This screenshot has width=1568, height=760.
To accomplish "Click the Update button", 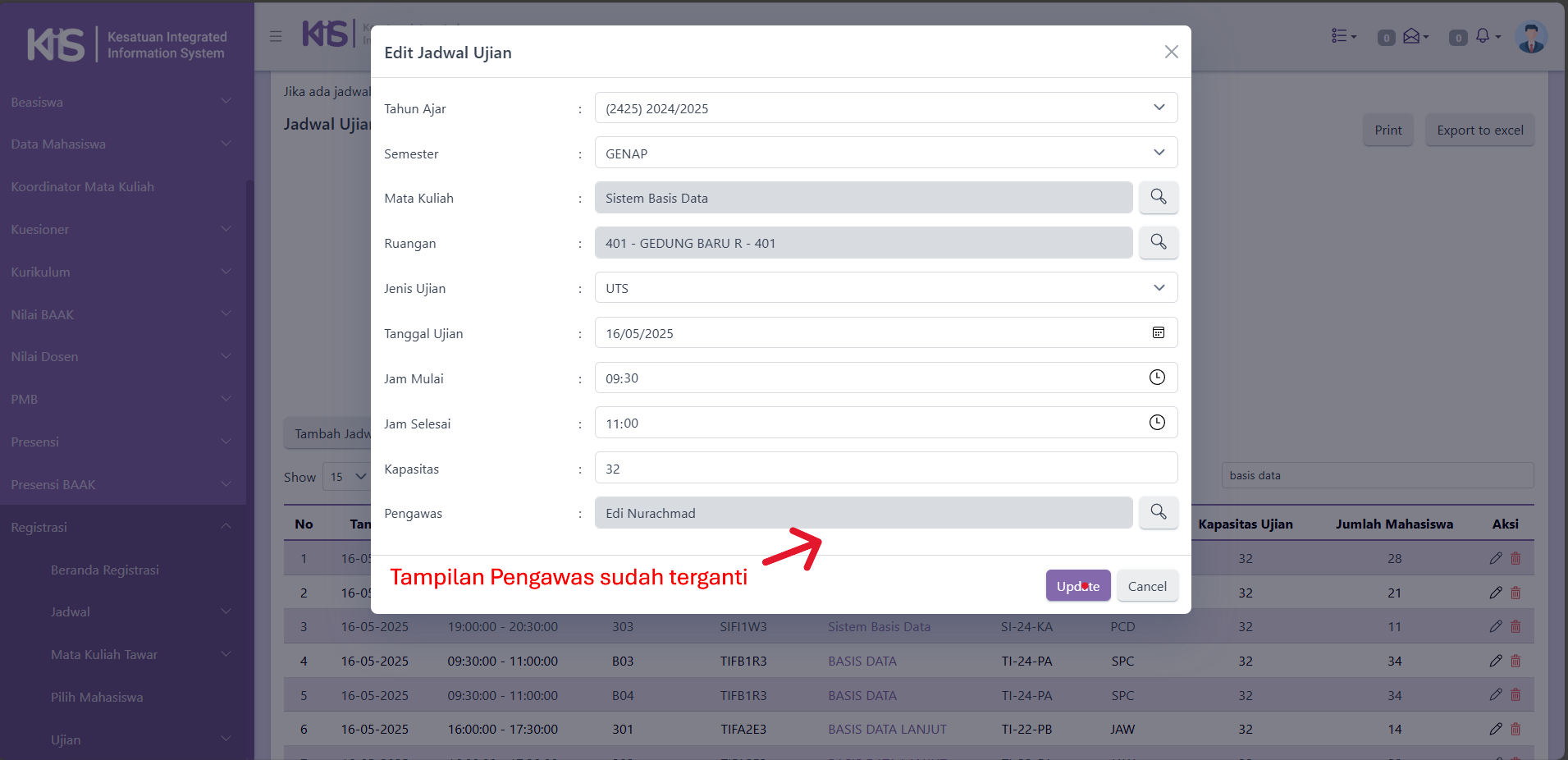I will click(x=1077, y=586).
